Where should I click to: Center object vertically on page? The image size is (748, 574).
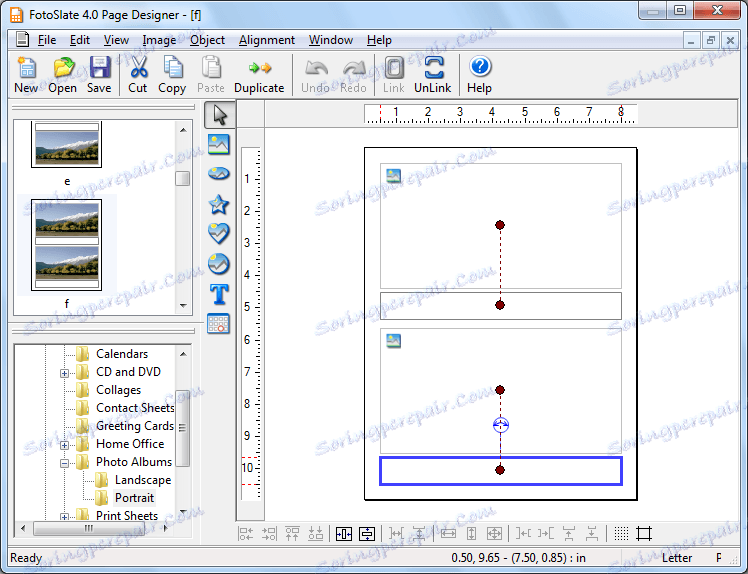point(367,533)
